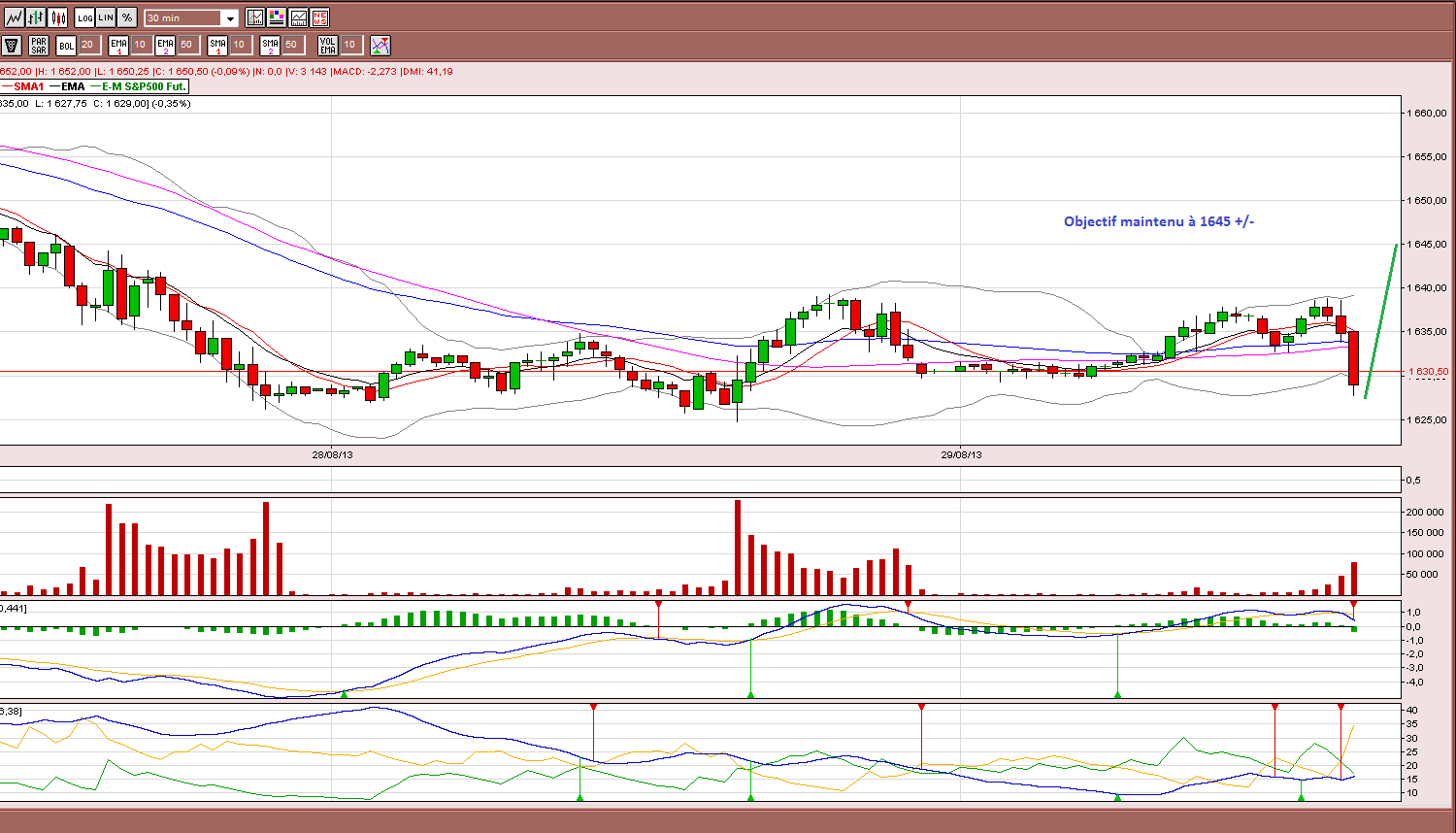1456x833 pixels.
Task: Toggle the buy/sell signals icon
Action: coord(380,45)
